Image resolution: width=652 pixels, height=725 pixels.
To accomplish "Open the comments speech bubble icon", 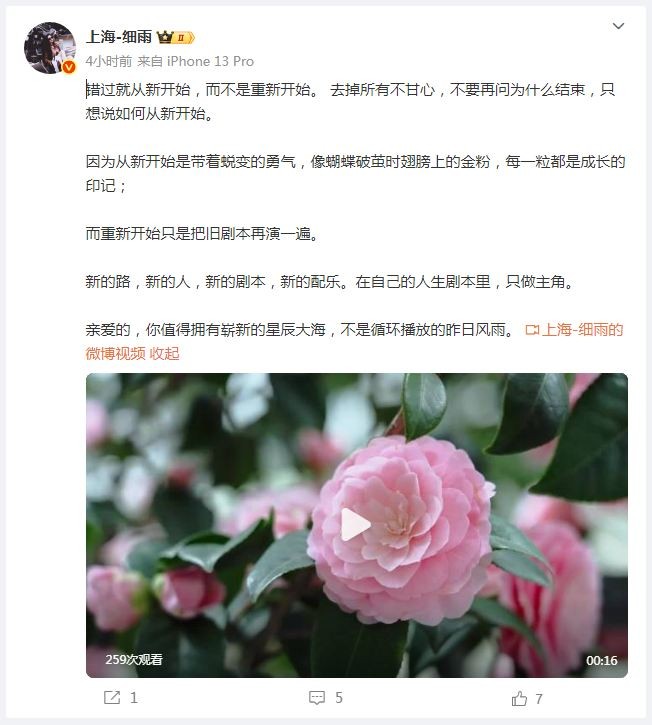I will (317, 698).
